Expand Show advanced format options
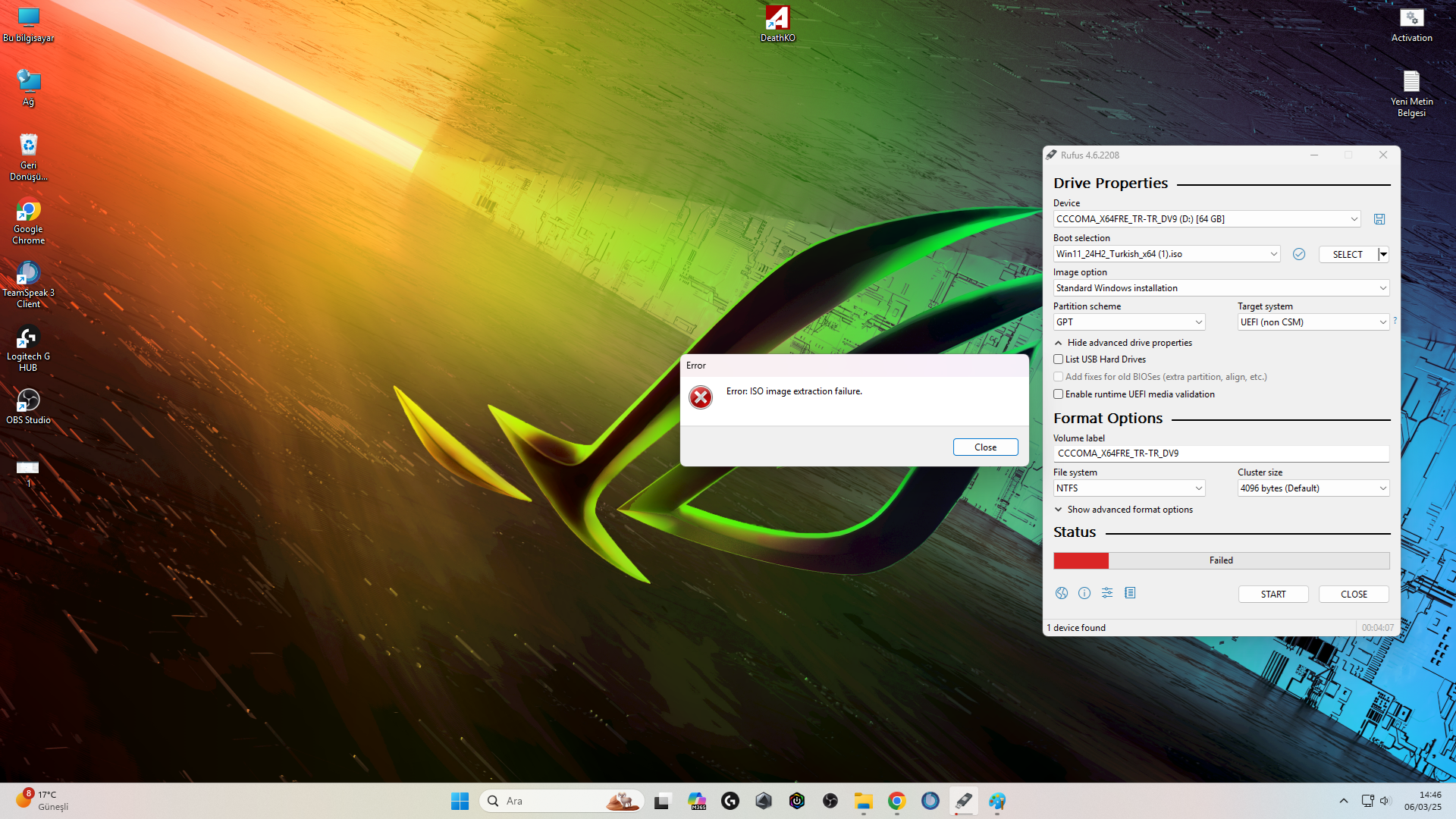 pyautogui.click(x=1130, y=510)
